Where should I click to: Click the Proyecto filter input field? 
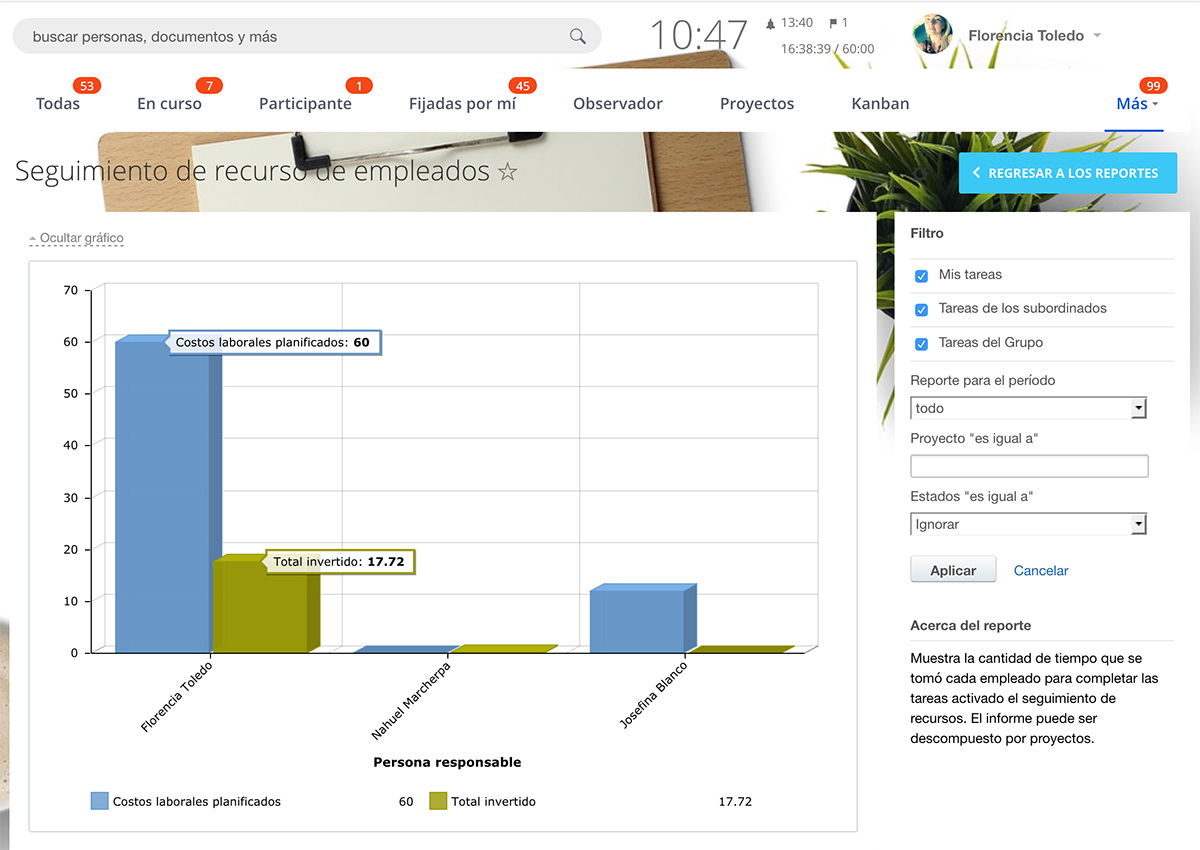[1028, 466]
